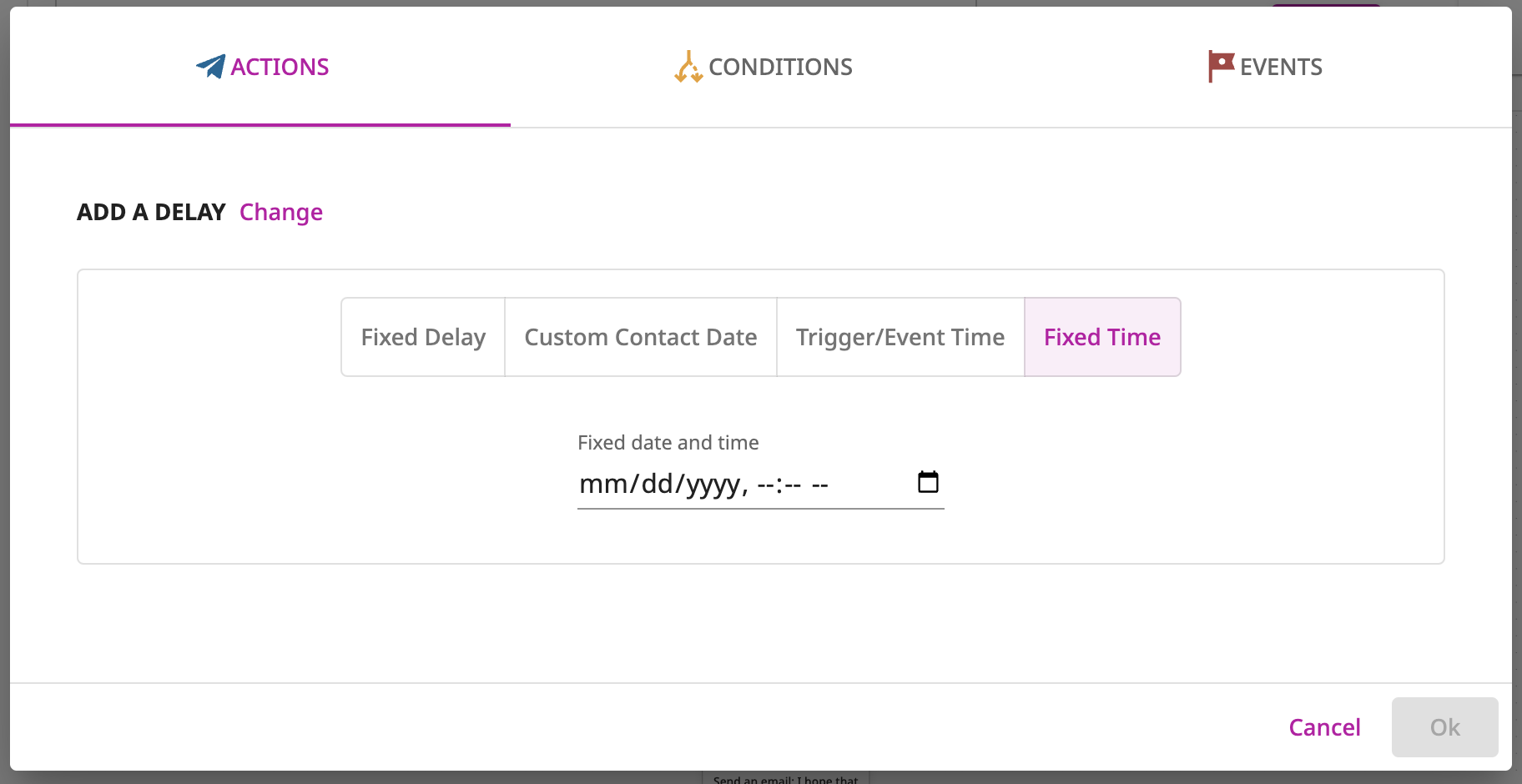The width and height of the screenshot is (1522, 784).
Task: Click the red flag Events icon
Action: [x=1221, y=67]
